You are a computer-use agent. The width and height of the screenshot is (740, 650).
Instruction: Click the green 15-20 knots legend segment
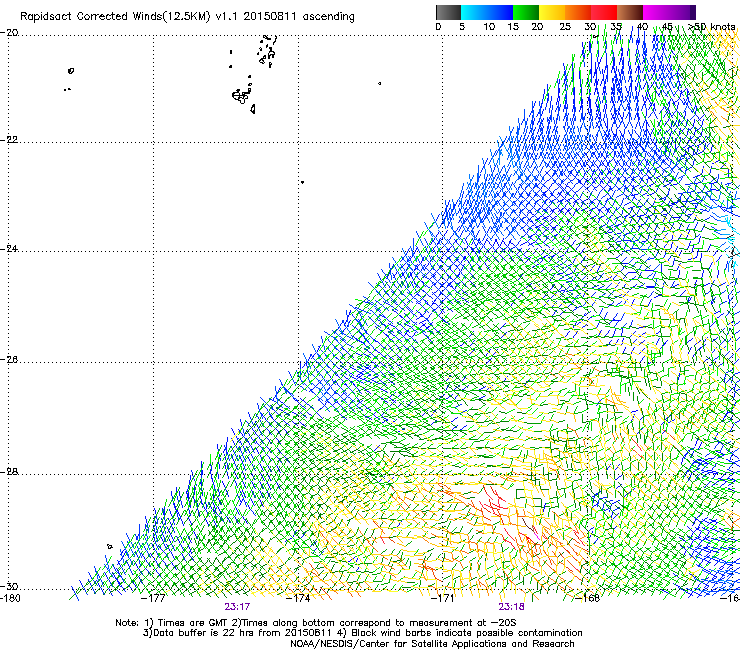(526, 12)
